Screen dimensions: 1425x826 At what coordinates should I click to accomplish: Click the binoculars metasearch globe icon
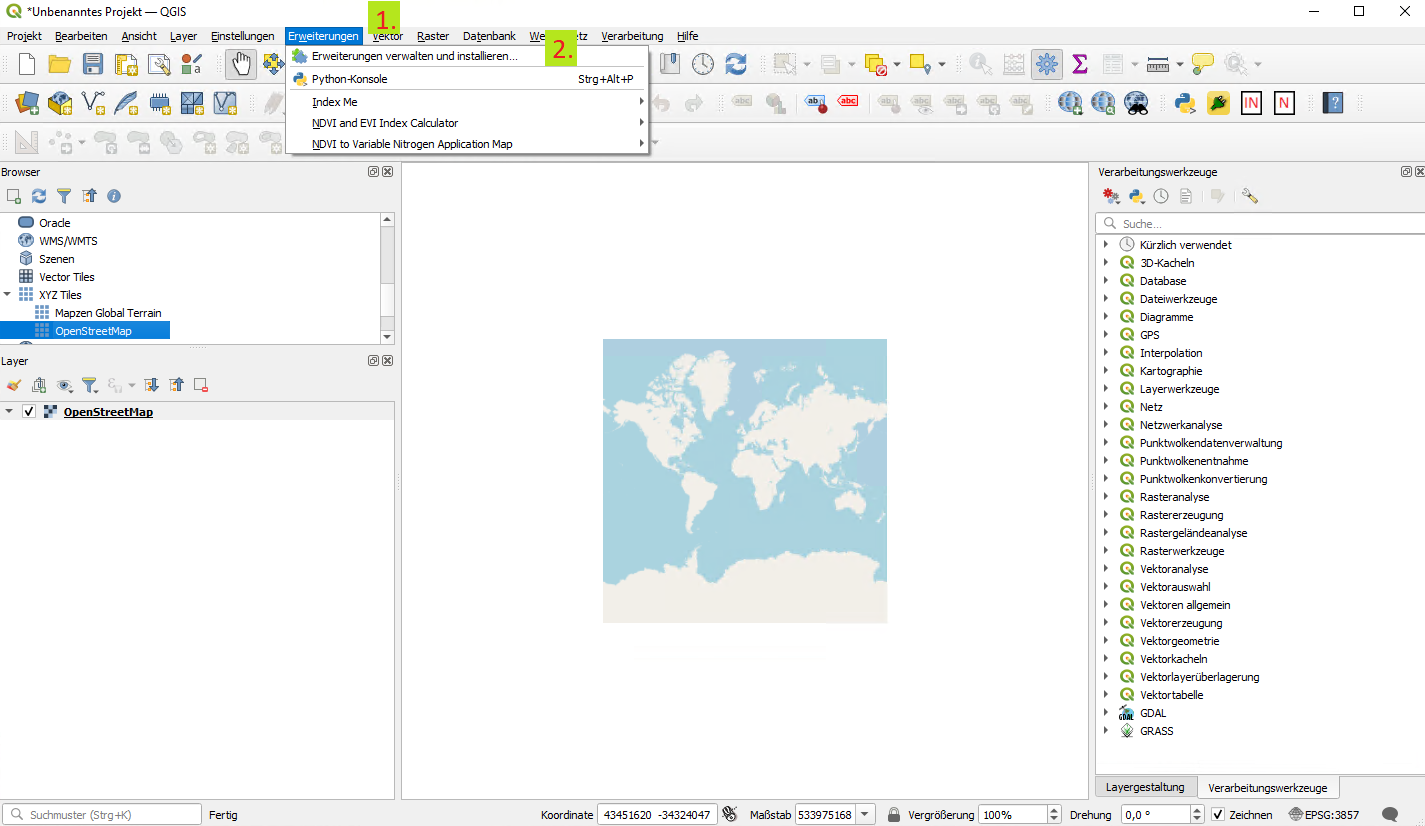tap(1136, 102)
